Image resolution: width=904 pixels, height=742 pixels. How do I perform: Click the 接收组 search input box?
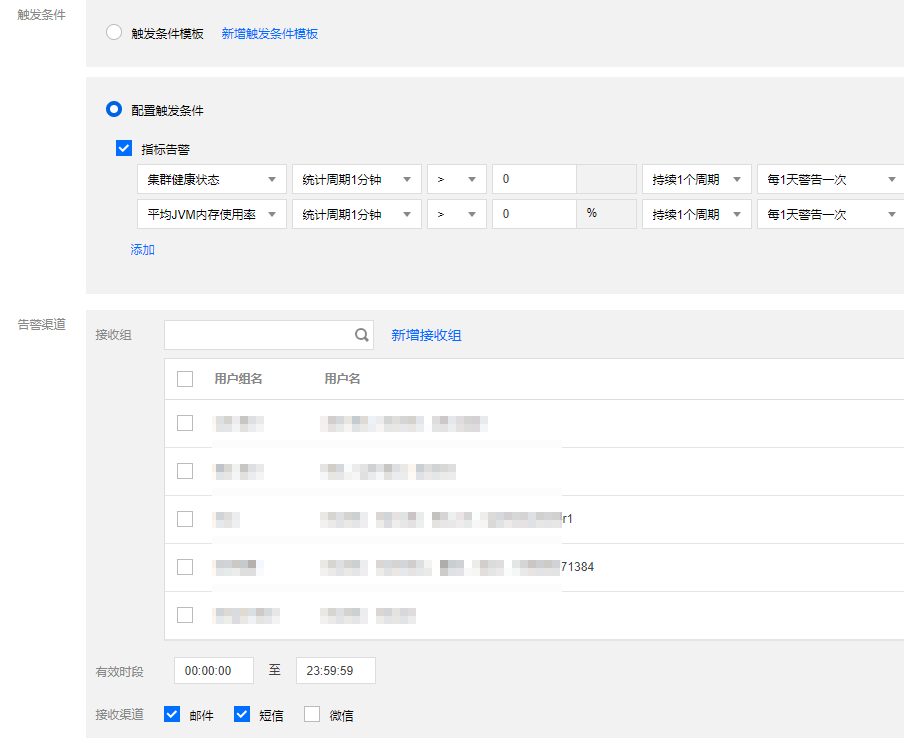[x=269, y=335]
